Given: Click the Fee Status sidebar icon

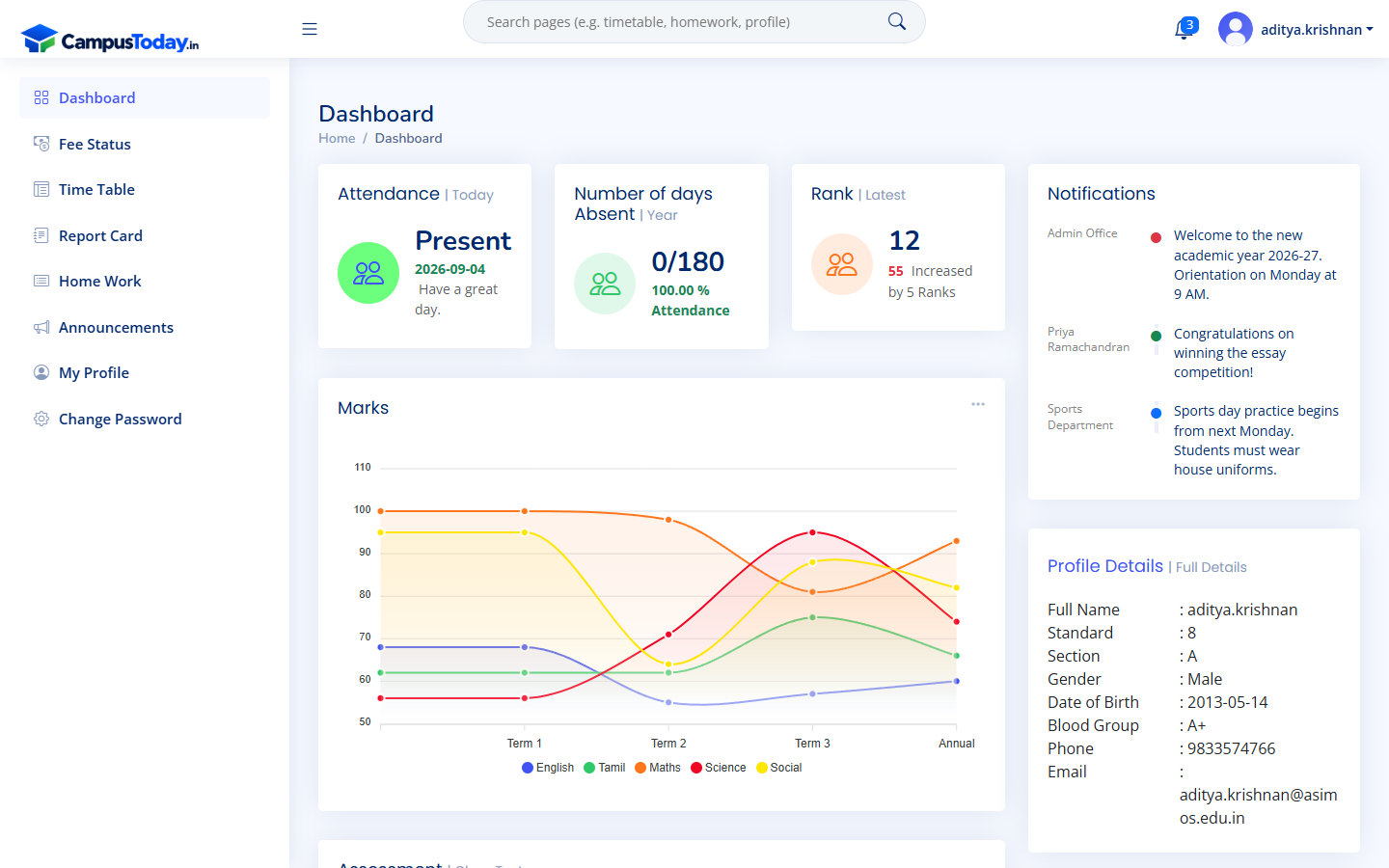Looking at the screenshot, I should [41, 144].
